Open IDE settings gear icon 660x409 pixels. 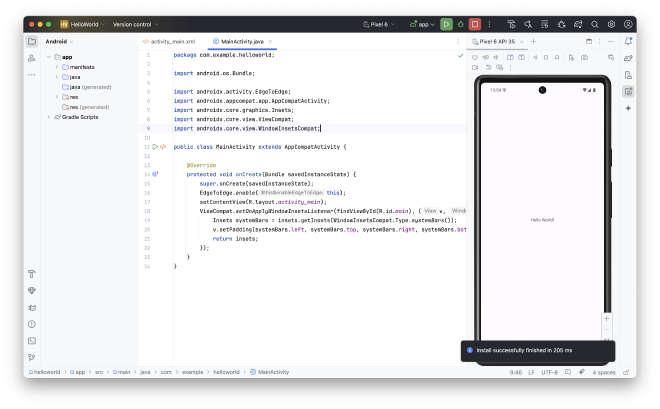[x=611, y=24]
